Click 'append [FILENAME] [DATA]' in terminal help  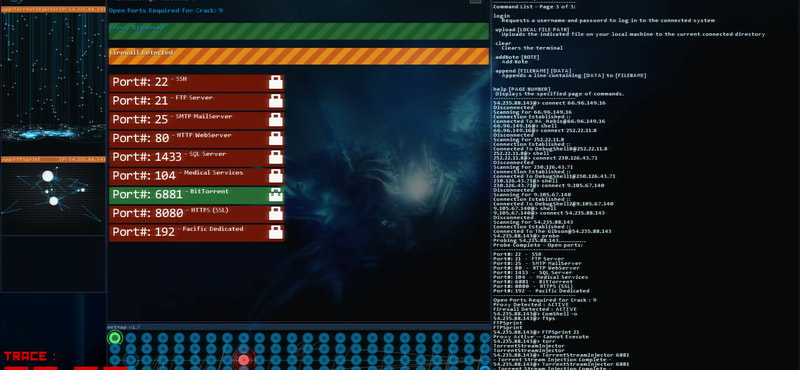533,71
